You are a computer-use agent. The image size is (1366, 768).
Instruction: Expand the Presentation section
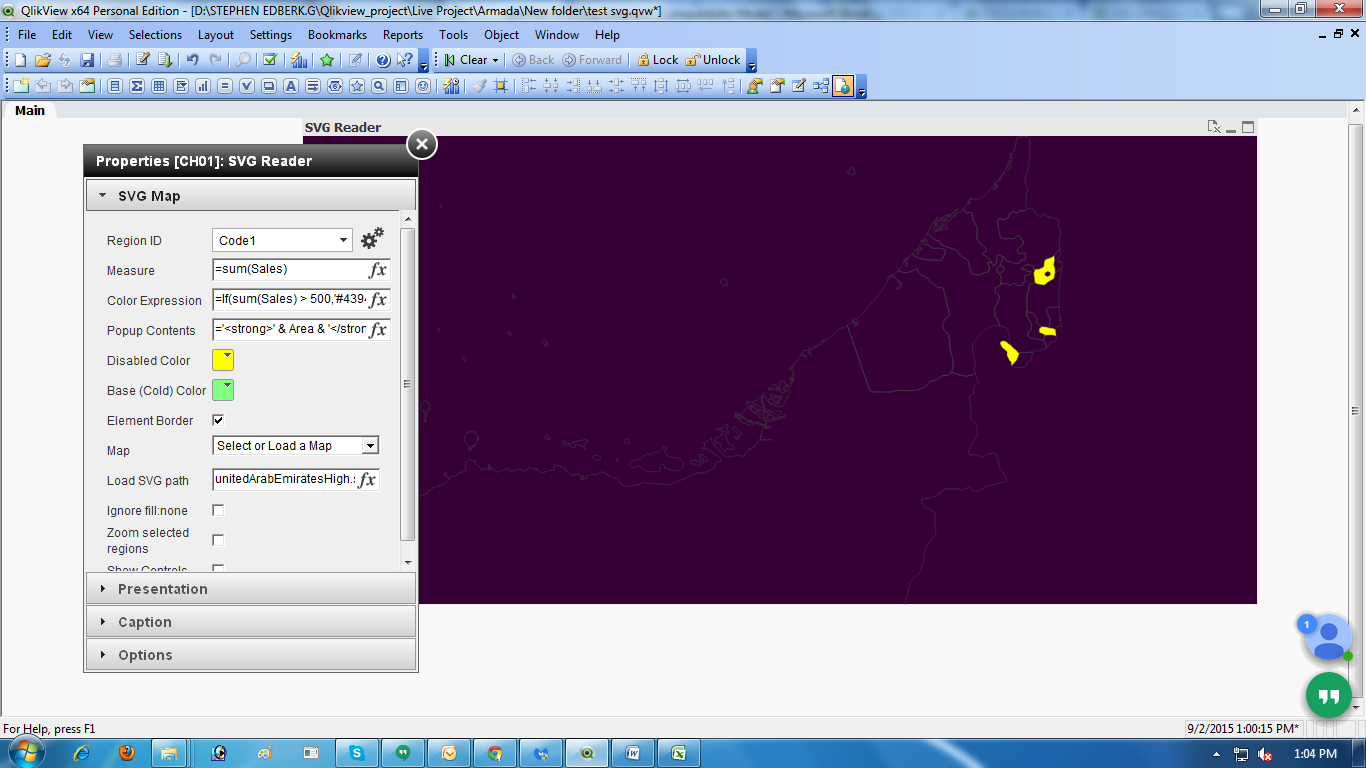[251, 589]
